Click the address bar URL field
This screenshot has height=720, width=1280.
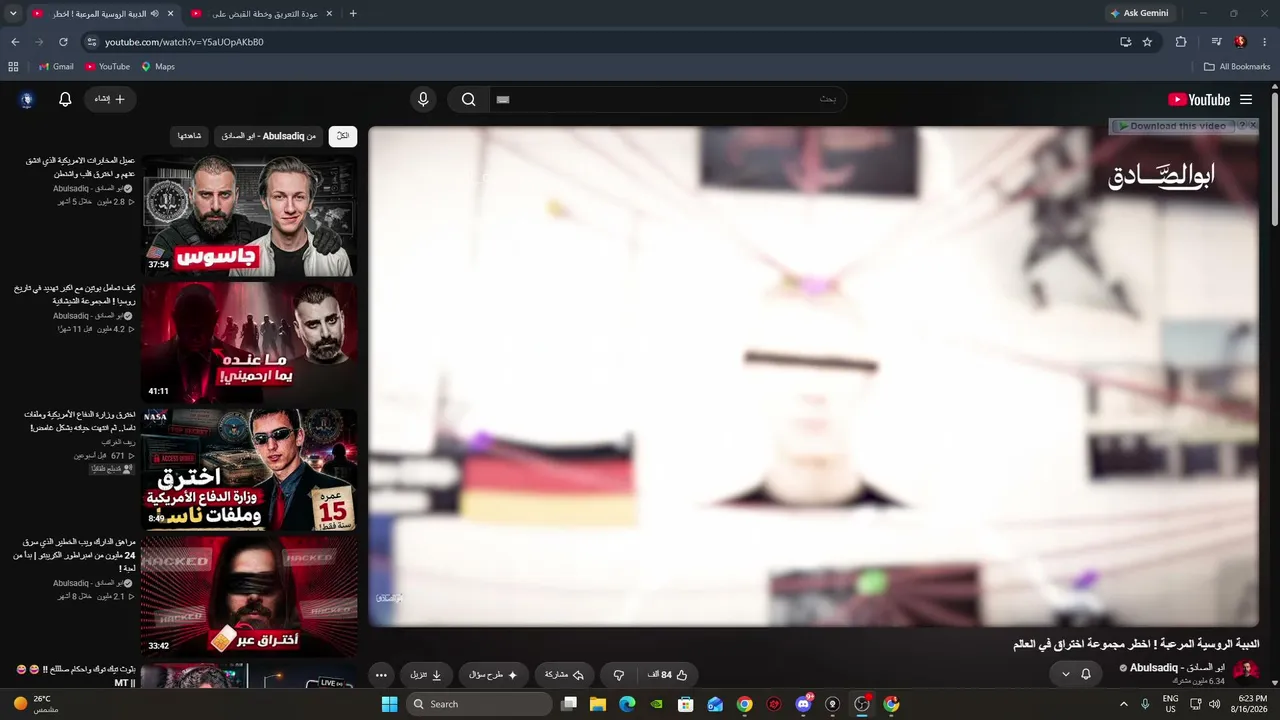click(600, 42)
